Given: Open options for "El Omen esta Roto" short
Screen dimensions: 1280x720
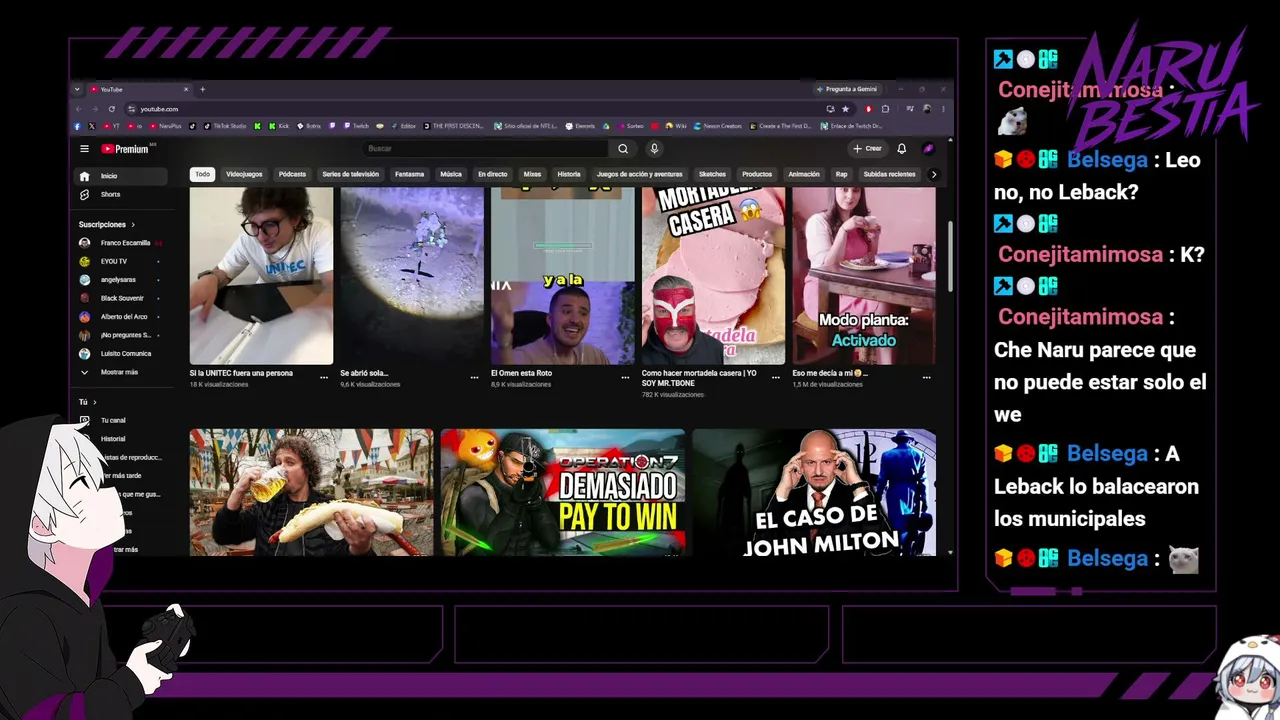Looking at the screenshot, I should pos(625,378).
